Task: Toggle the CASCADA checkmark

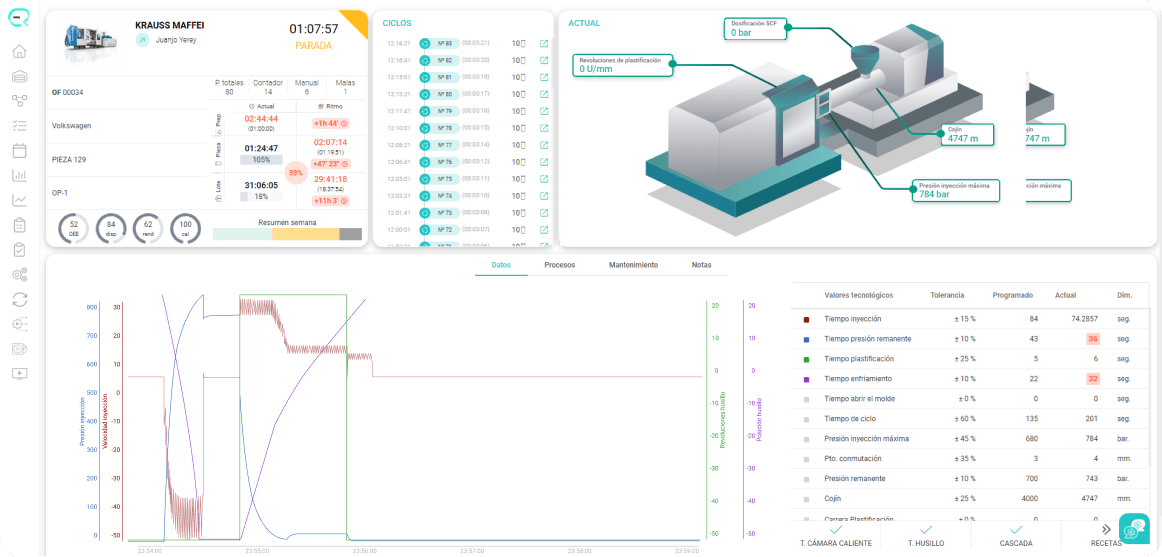Action: tap(1016, 530)
